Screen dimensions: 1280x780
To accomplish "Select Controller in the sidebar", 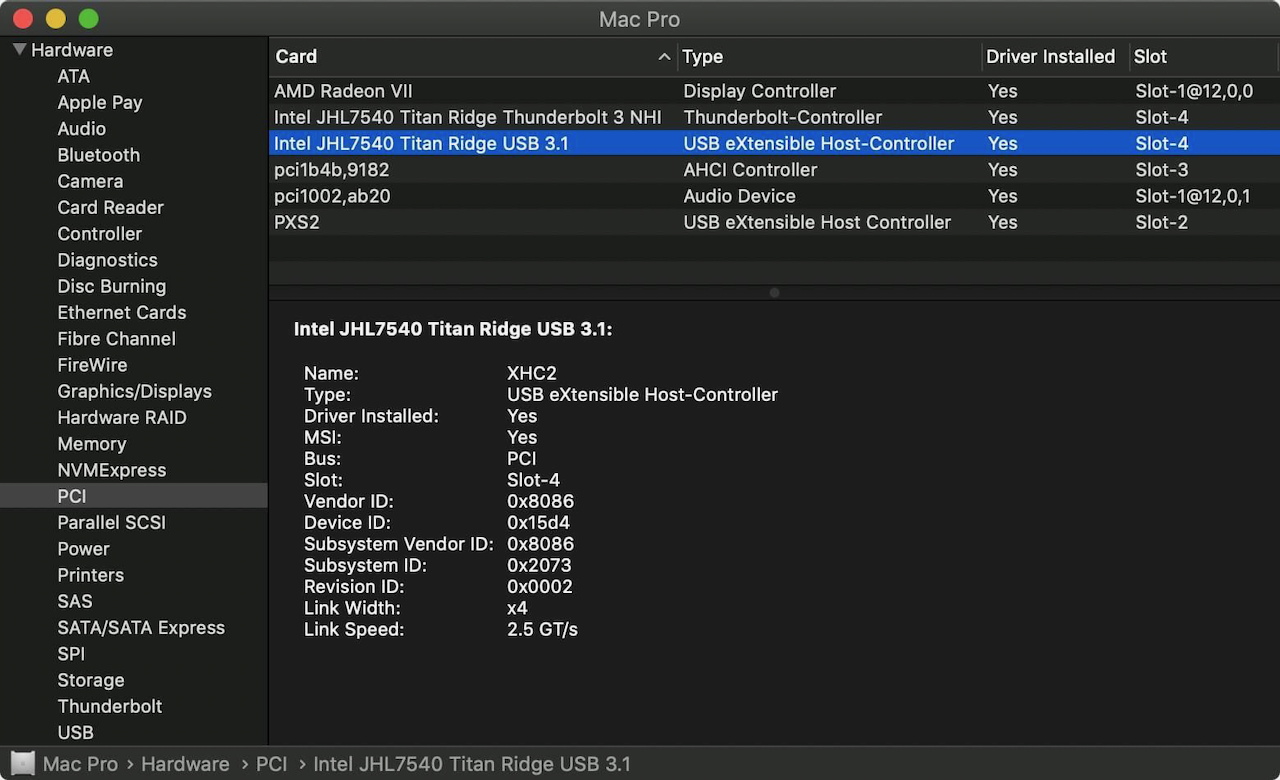I will (99, 233).
